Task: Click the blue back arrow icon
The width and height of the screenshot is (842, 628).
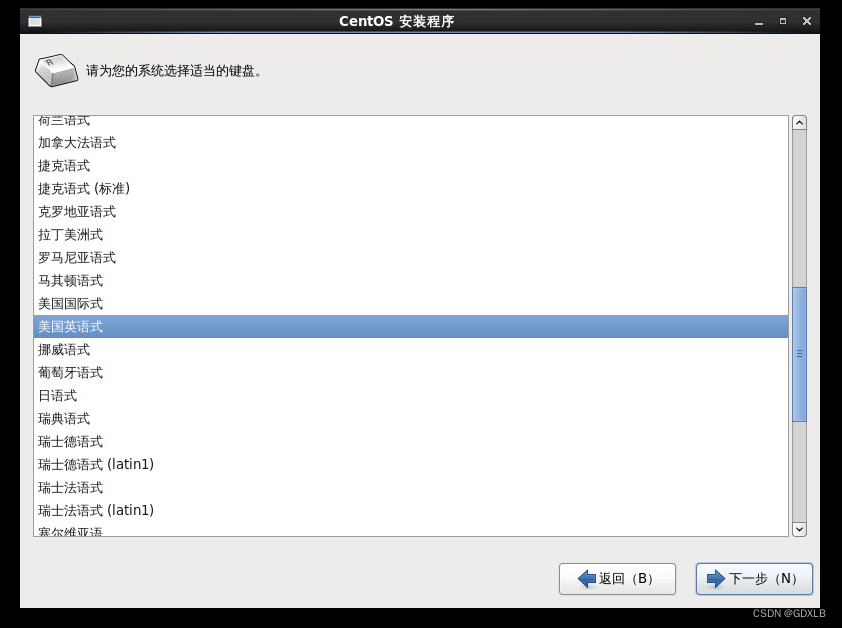Action: 587,579
